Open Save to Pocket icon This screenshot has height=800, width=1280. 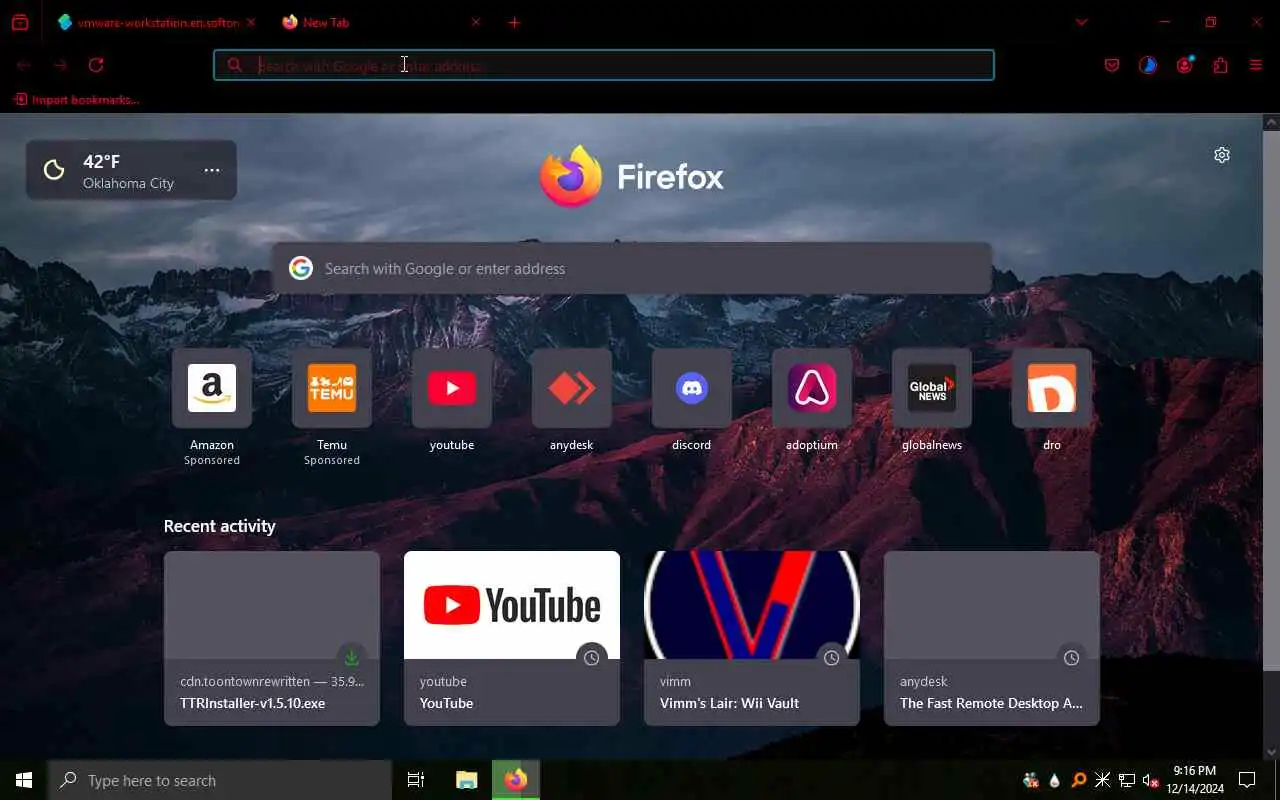(x=1112, y=65)
